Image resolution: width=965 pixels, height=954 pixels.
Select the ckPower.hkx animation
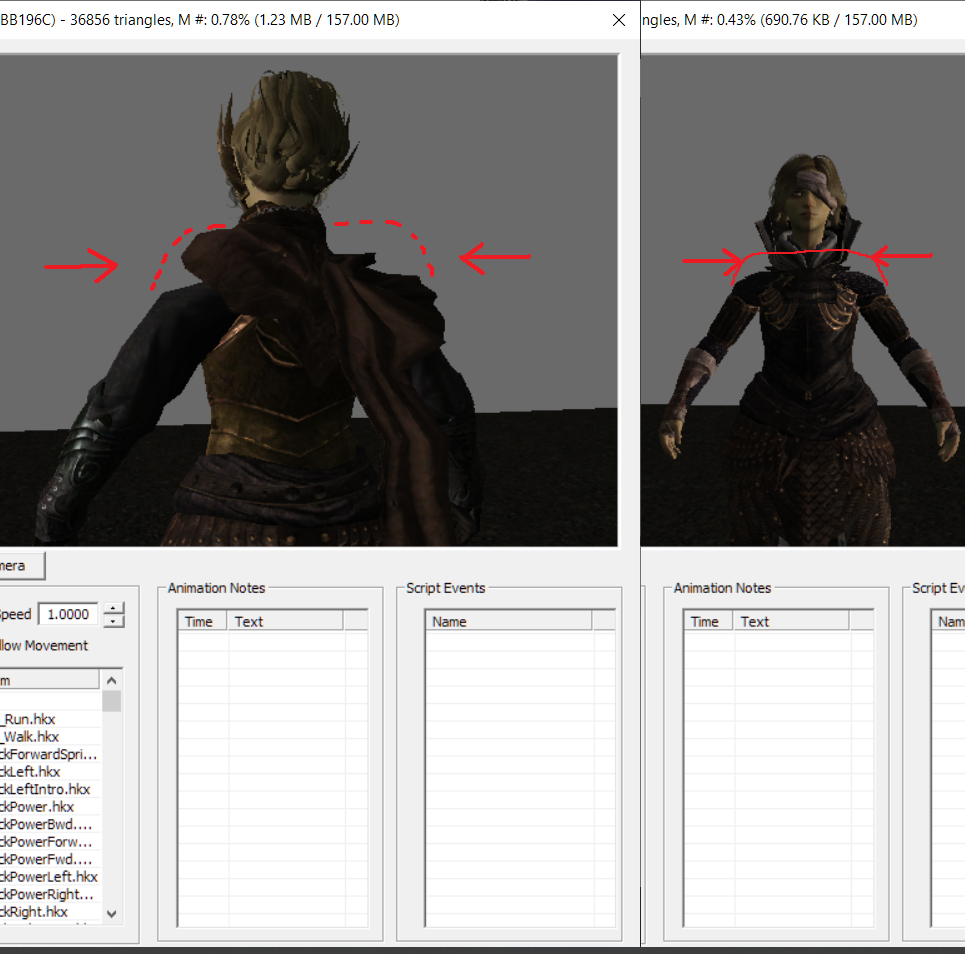point(50,807)
